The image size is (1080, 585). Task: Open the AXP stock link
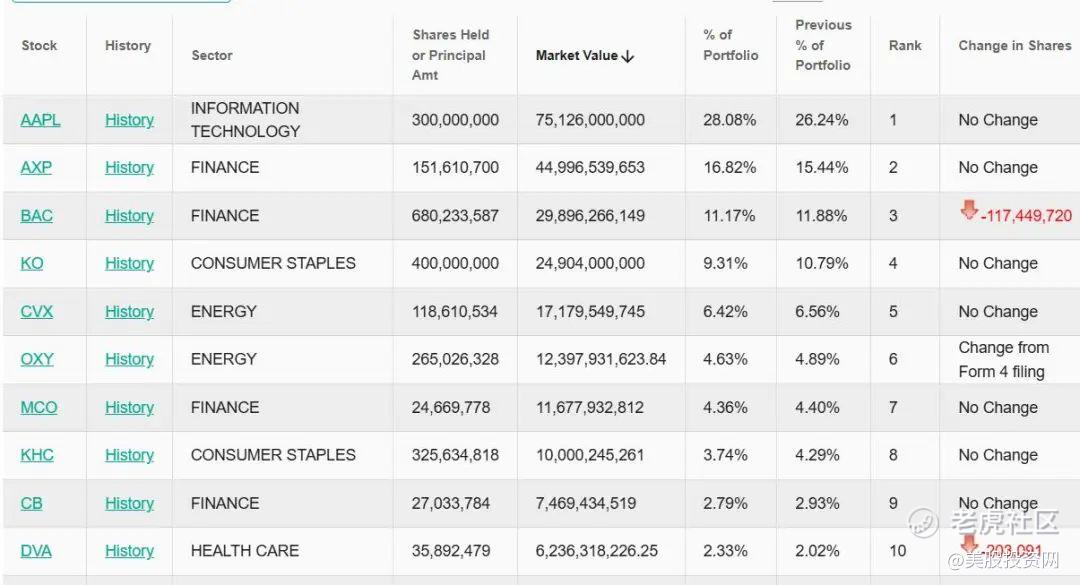[x=36, y=168]
